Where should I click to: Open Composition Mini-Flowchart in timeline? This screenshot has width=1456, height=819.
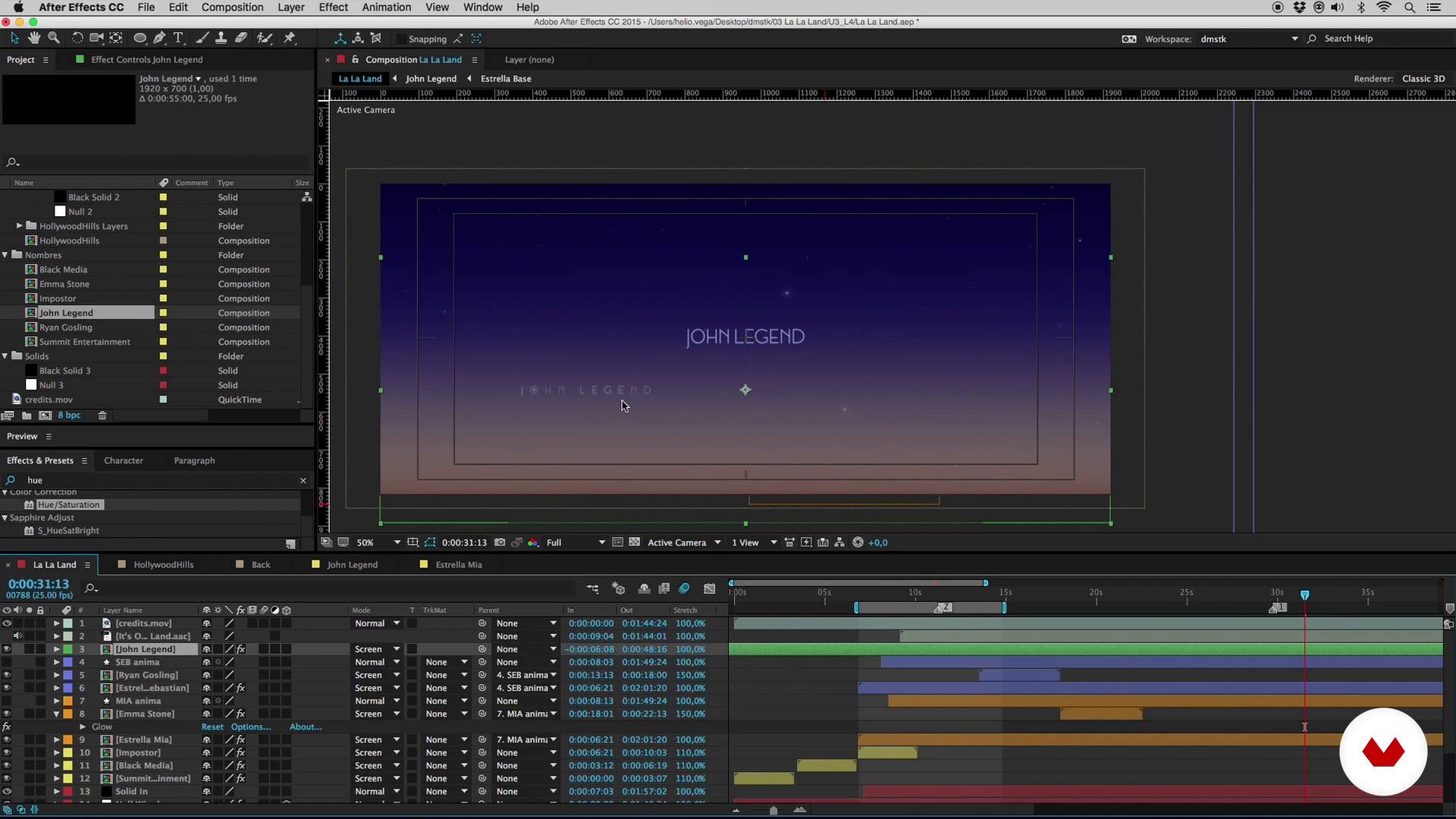click(592, 588)
